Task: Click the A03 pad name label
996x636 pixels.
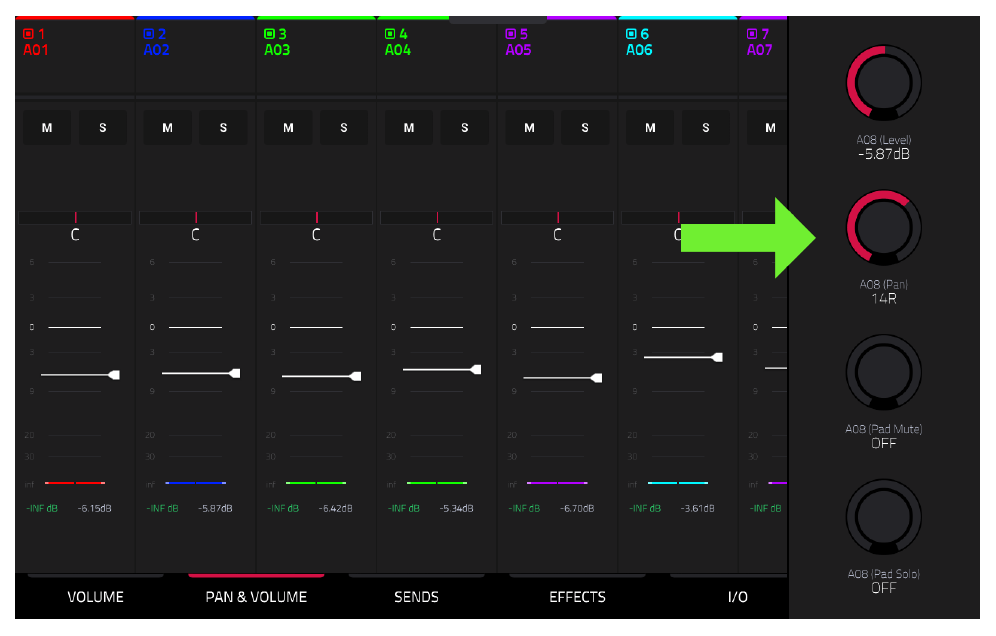Action: (x=277, y=50)
